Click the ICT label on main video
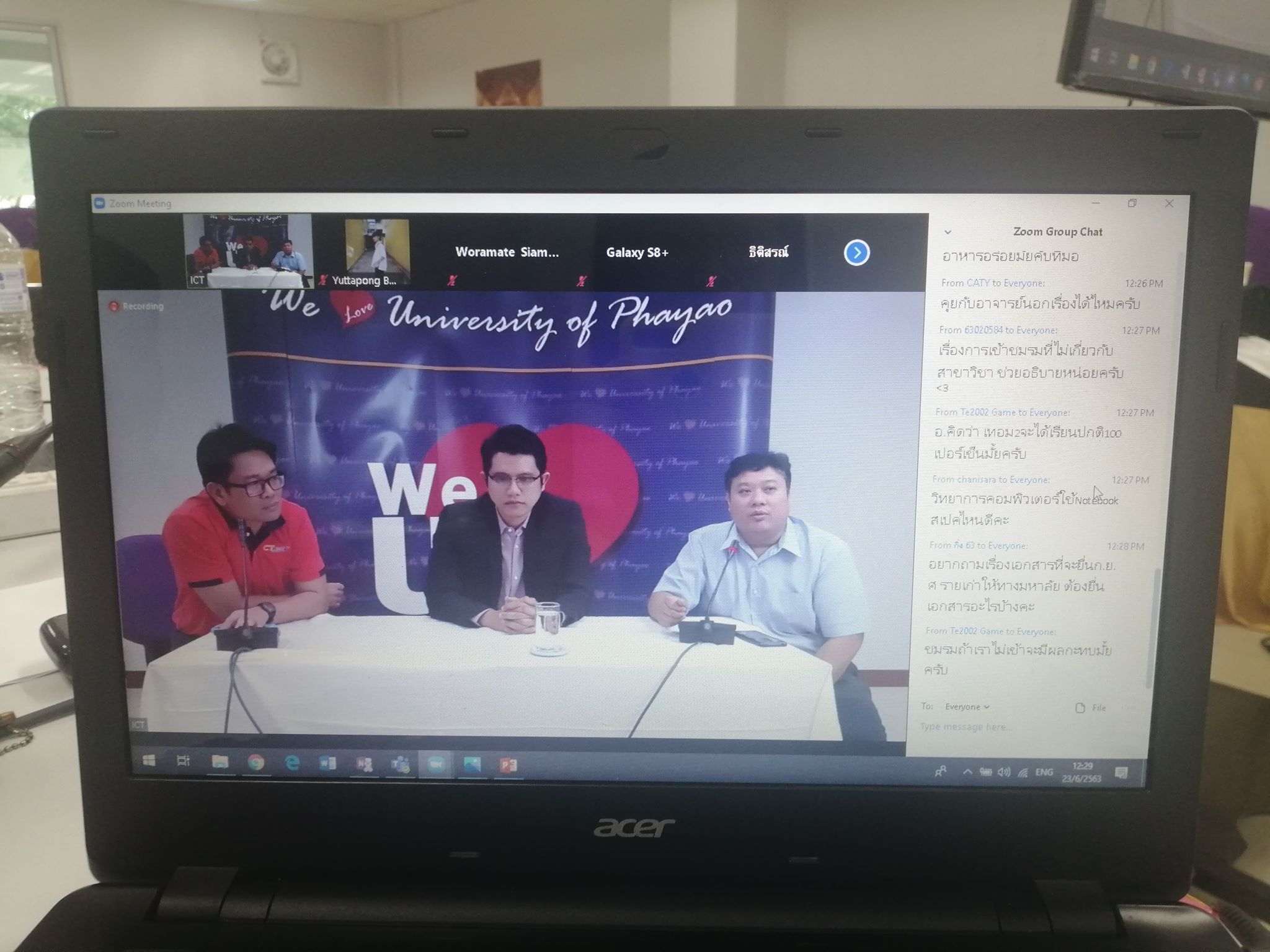The height and width of the screenshot is (952, 1270). 138,725
